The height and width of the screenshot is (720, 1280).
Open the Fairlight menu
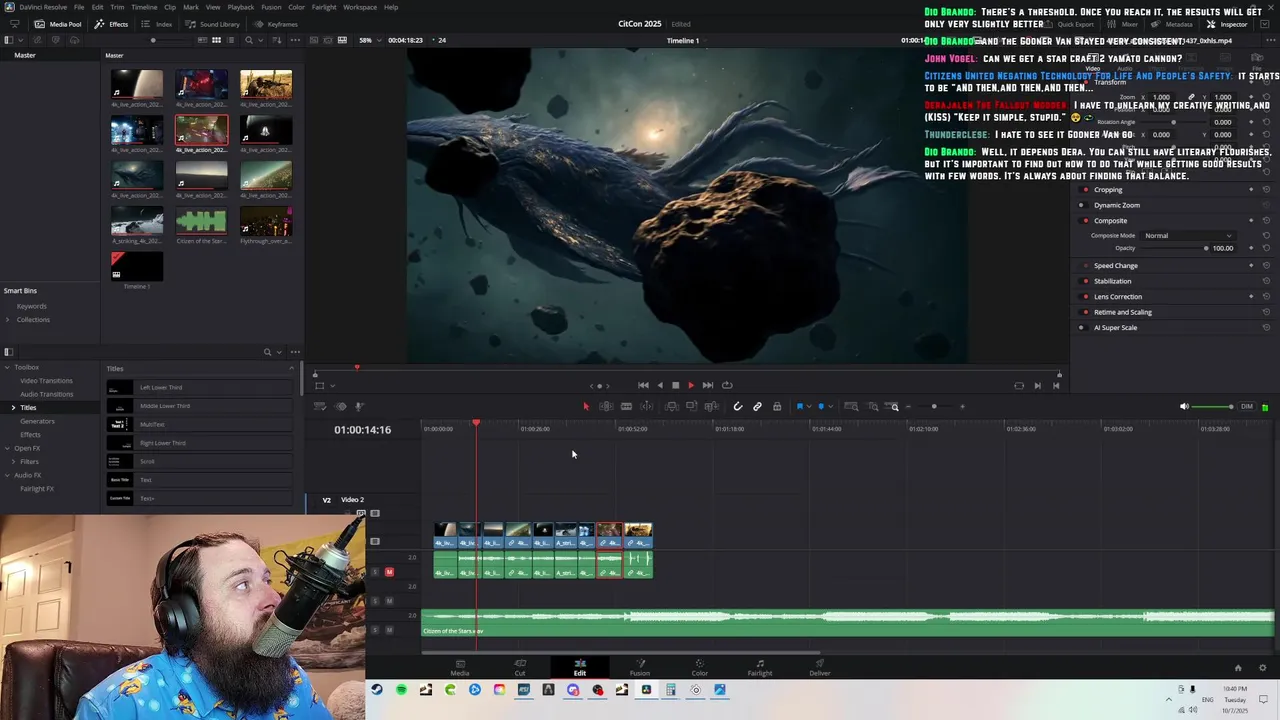[324, 7]
